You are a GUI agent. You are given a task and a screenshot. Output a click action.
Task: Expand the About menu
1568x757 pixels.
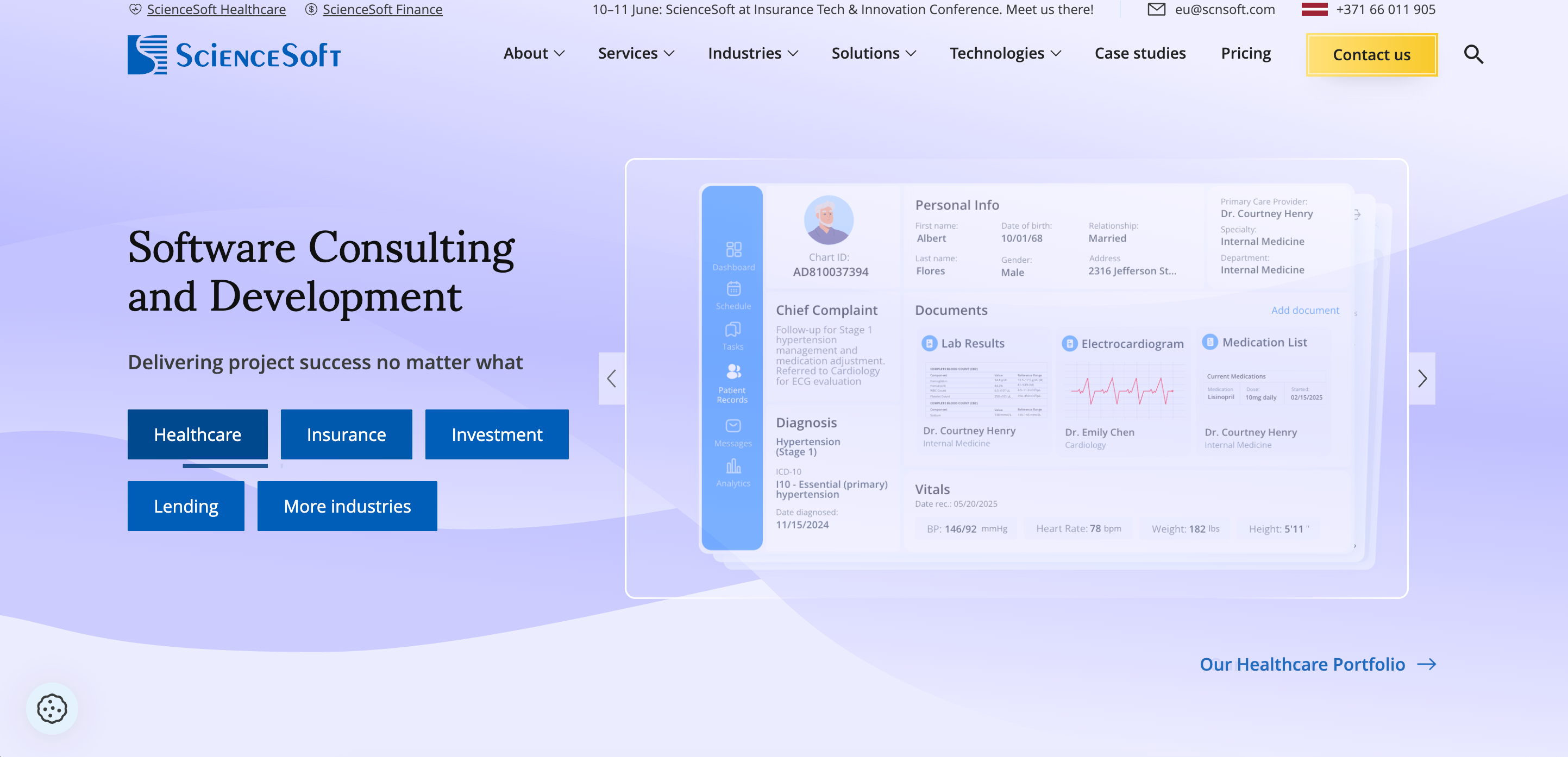(534, 54)
